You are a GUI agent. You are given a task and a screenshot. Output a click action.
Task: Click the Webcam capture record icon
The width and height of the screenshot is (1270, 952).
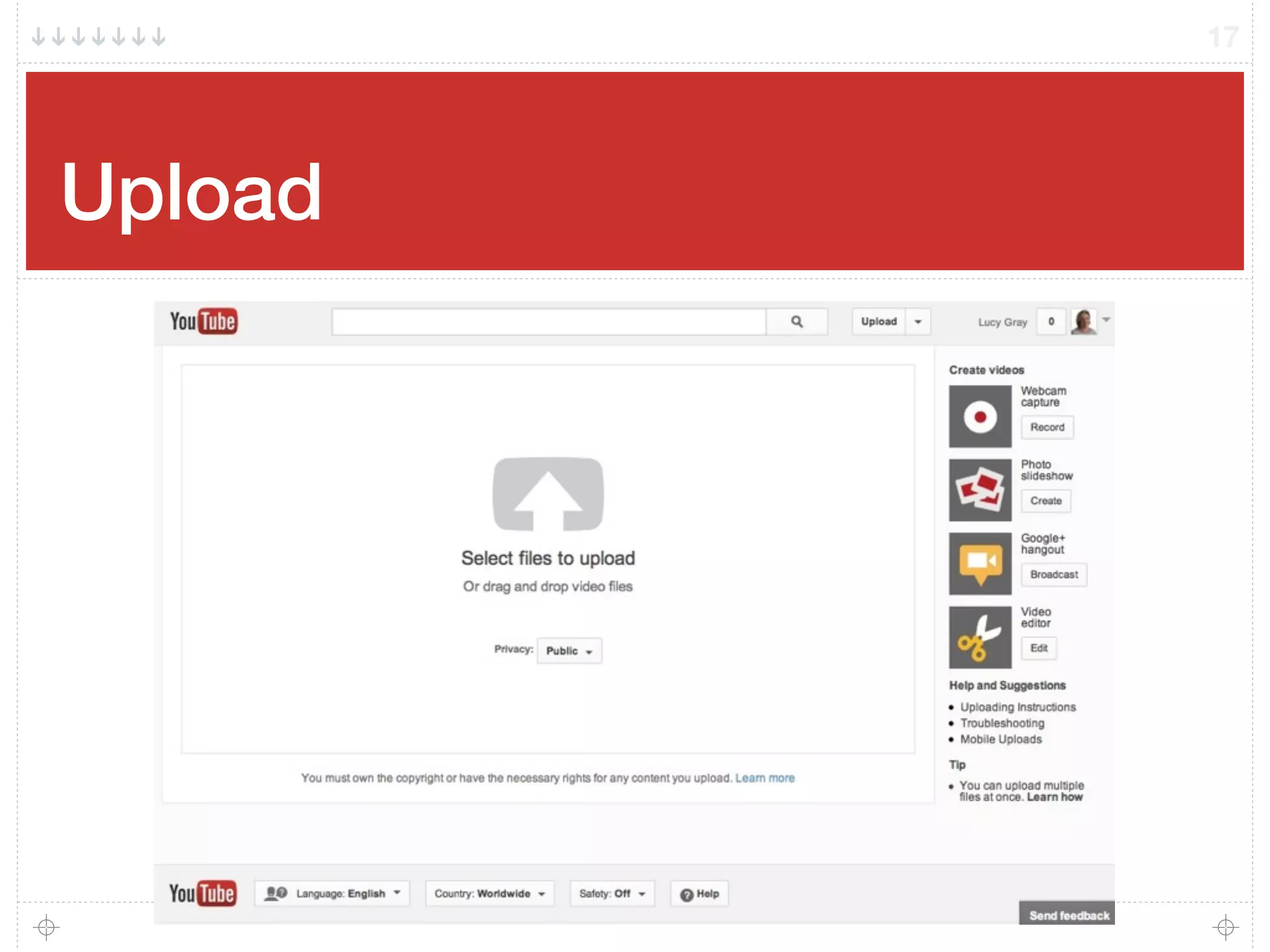coord(980,416)
